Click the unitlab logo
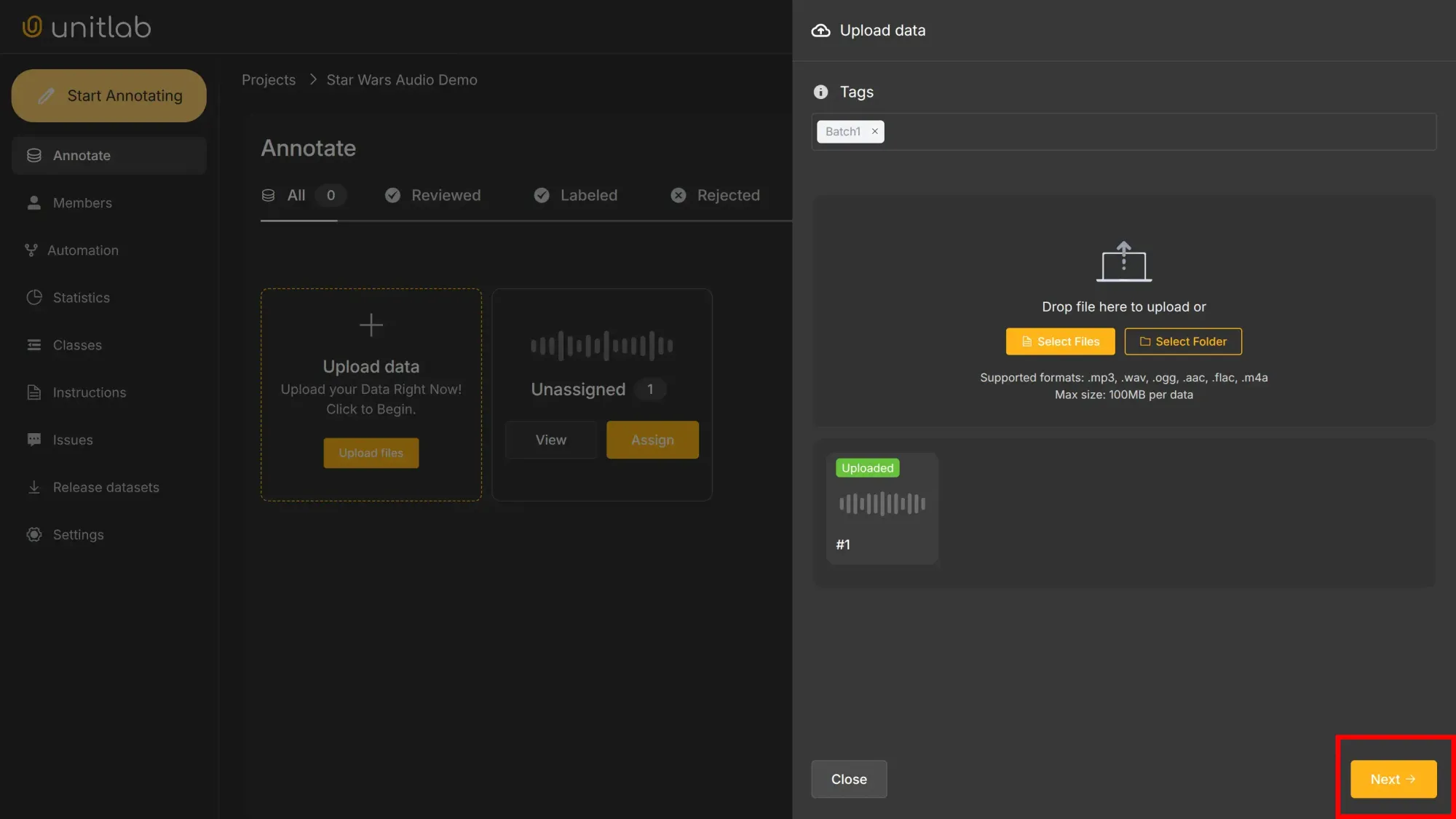 click(x=85, y=26)
